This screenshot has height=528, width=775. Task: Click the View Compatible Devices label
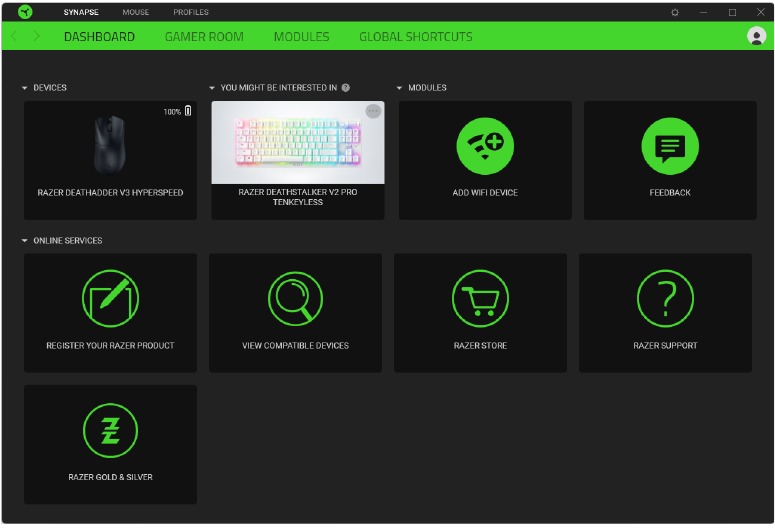pyautogui.click(x=295, y=346)
